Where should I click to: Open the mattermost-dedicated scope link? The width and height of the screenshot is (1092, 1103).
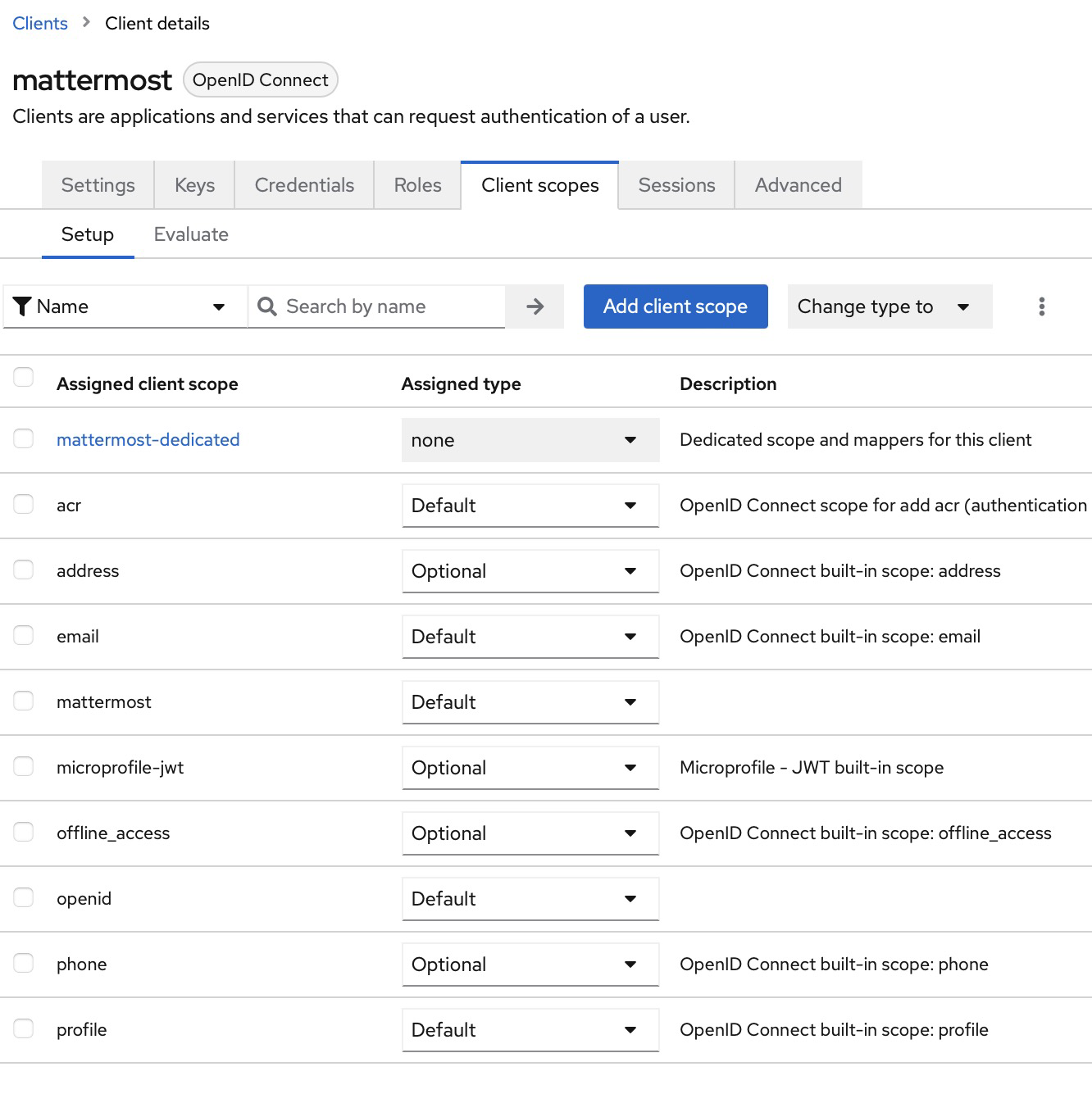pyautogui.click(x=148, y=440)
